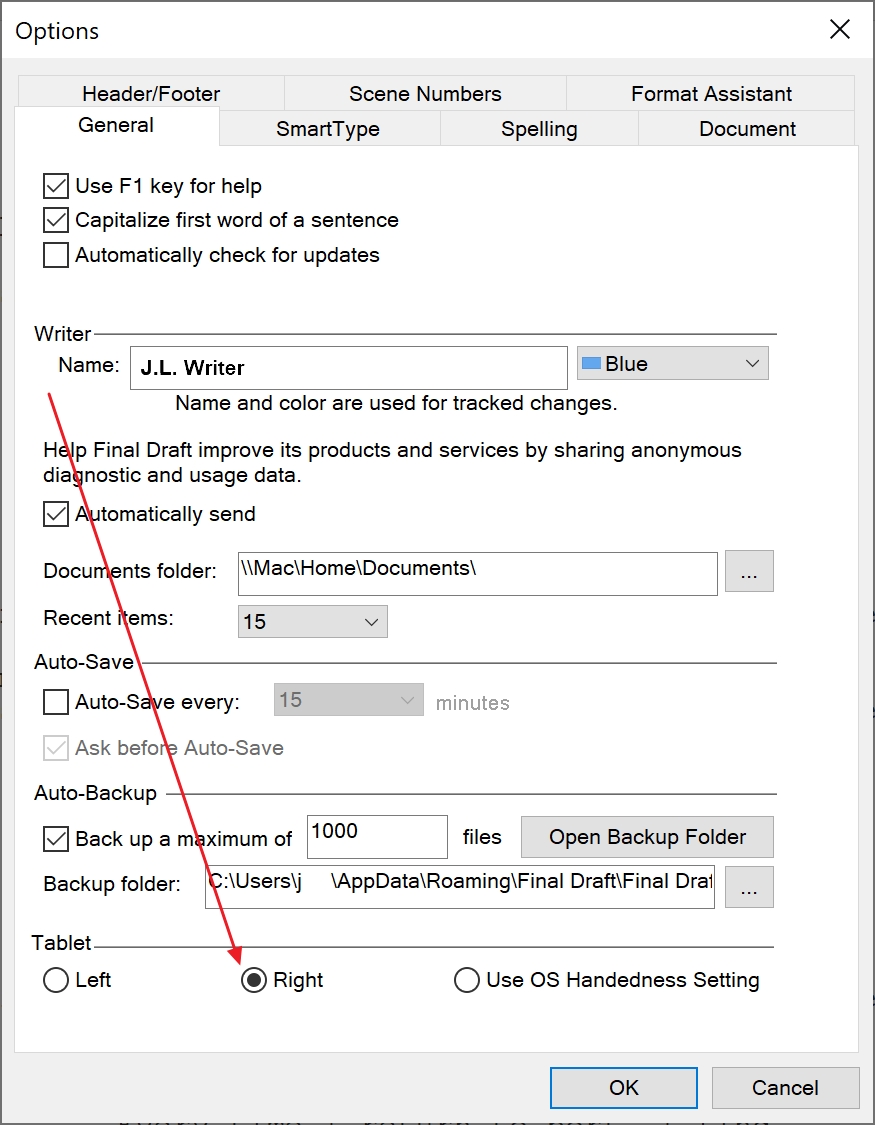The height and width of the screenshot is (1125, 875).
Task: Click the Cancel button
Action: point(785,1088)
